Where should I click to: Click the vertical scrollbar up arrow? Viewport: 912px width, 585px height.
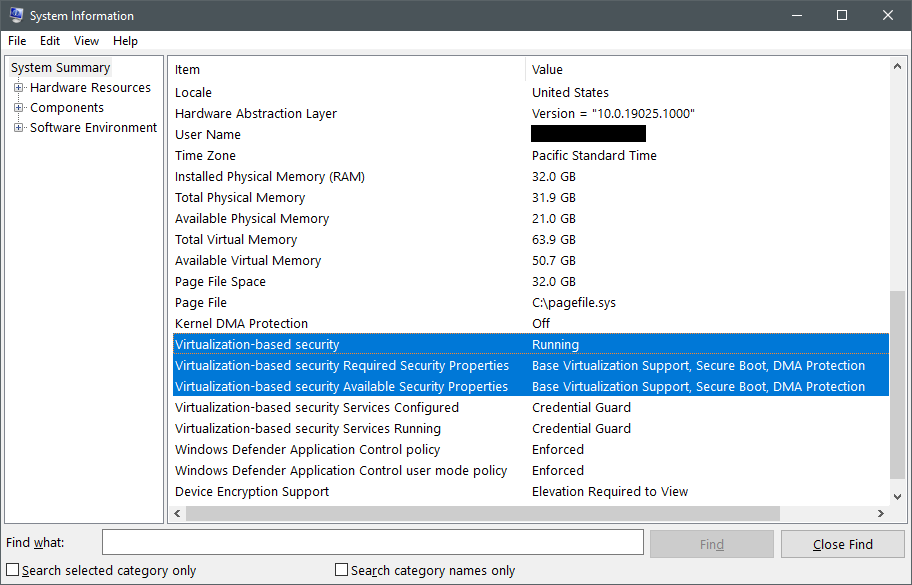click(898, 67)
